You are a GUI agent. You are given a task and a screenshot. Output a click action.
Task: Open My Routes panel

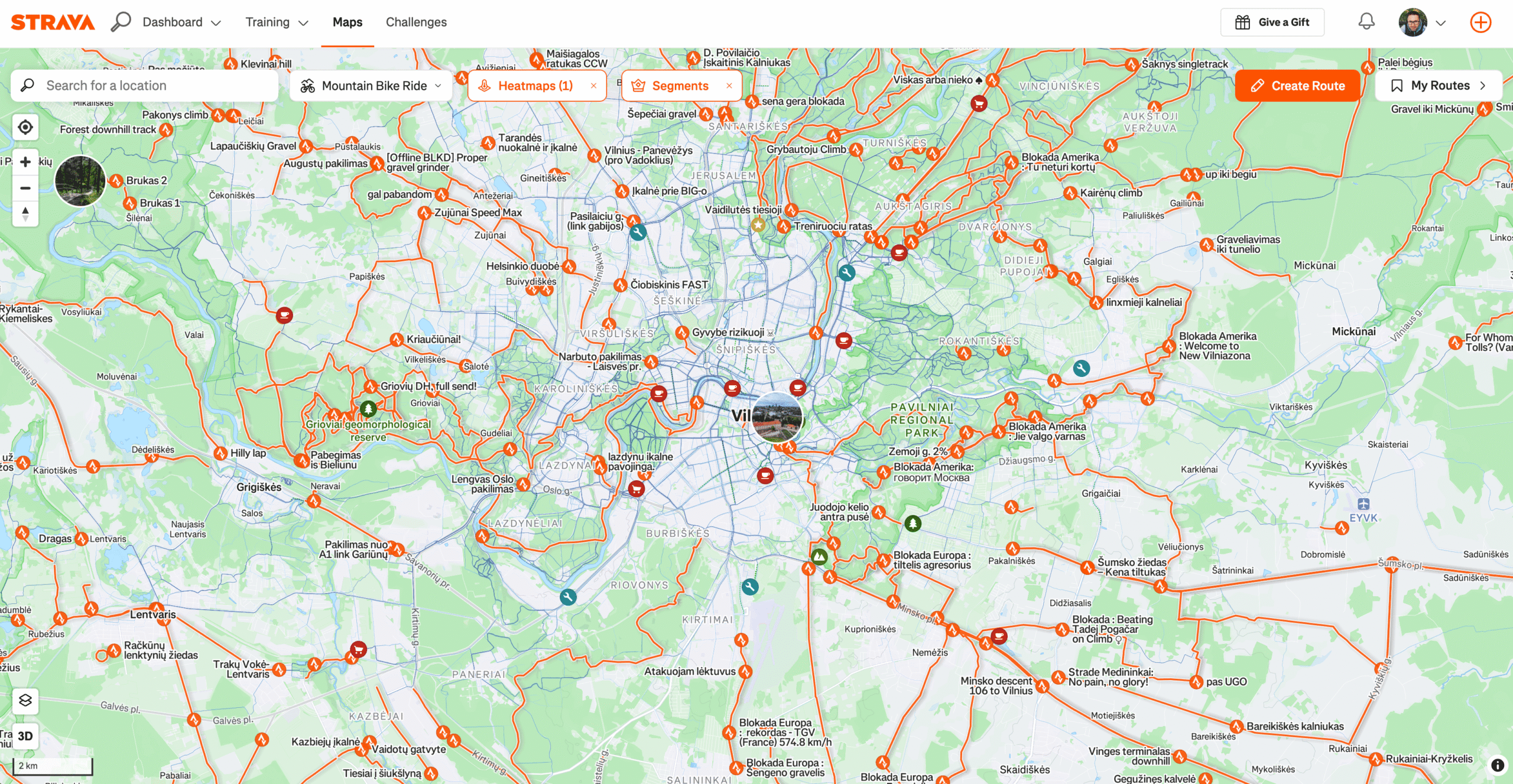pos(1438,86)
